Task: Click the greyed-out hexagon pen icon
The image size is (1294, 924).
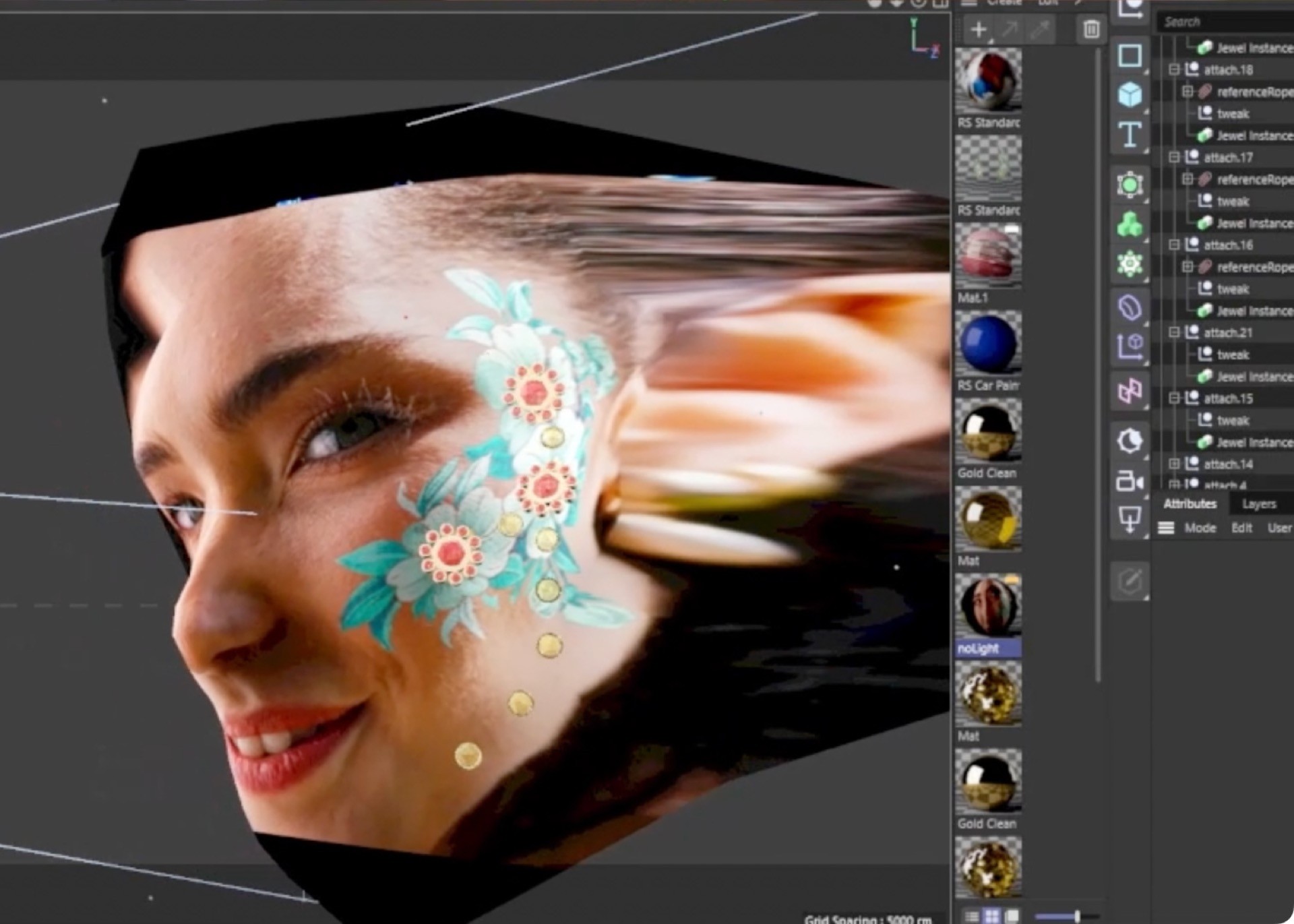Action: point(1130,580)
